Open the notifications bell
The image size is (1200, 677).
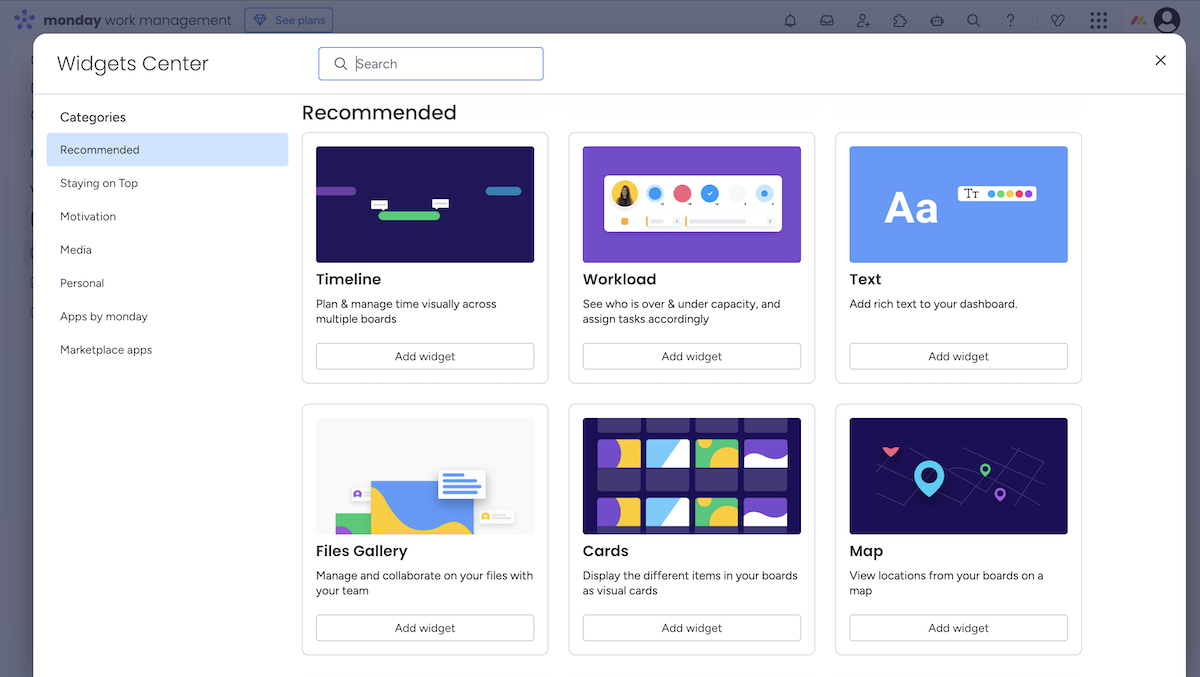click(x=790, y=19)
